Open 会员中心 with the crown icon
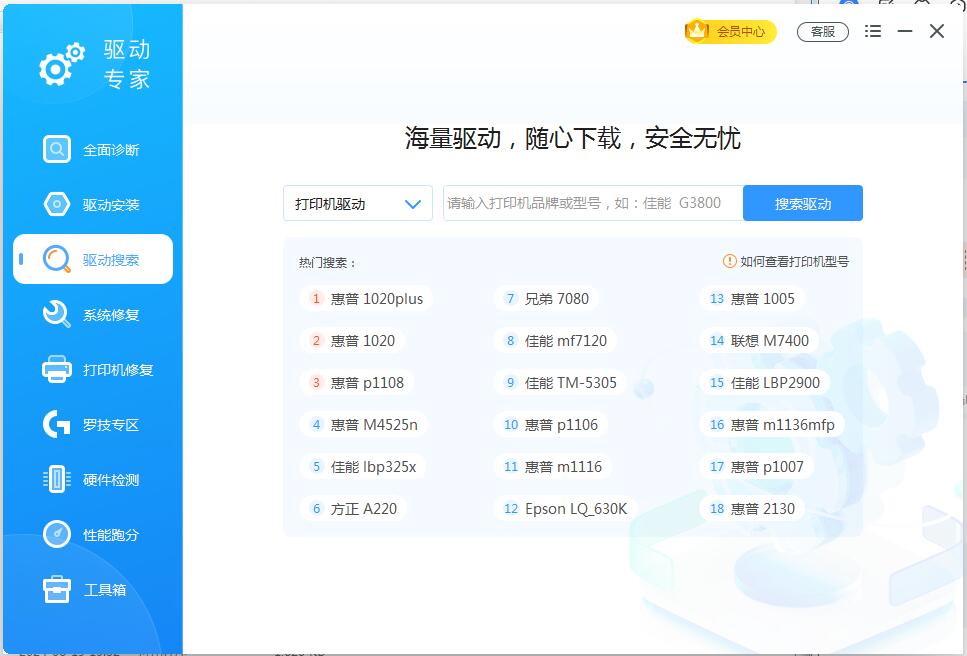 coord(730,31)
